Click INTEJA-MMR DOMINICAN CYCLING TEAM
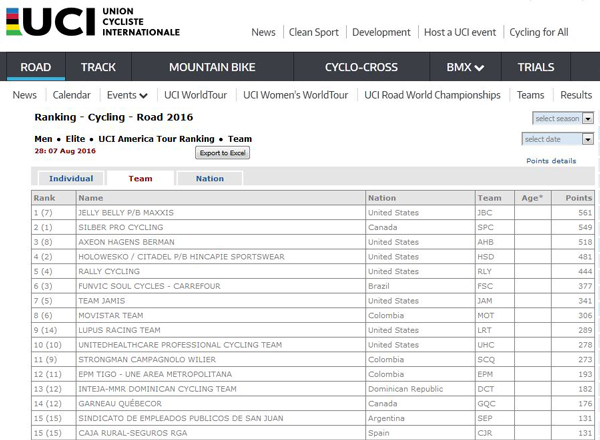600x440 pixels. pos(157,389)
